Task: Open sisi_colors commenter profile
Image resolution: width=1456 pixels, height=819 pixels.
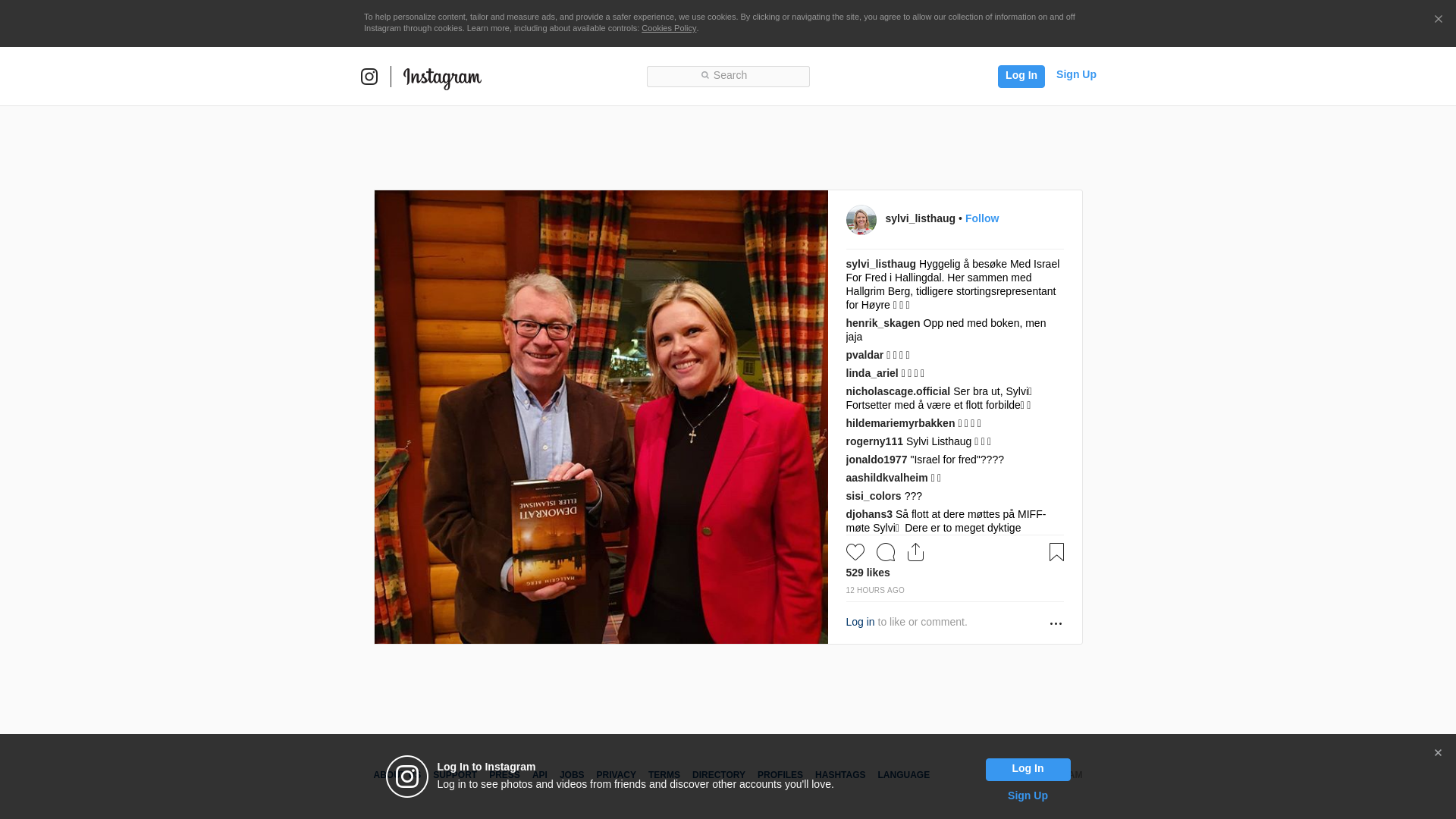Action: coord(873,496)
